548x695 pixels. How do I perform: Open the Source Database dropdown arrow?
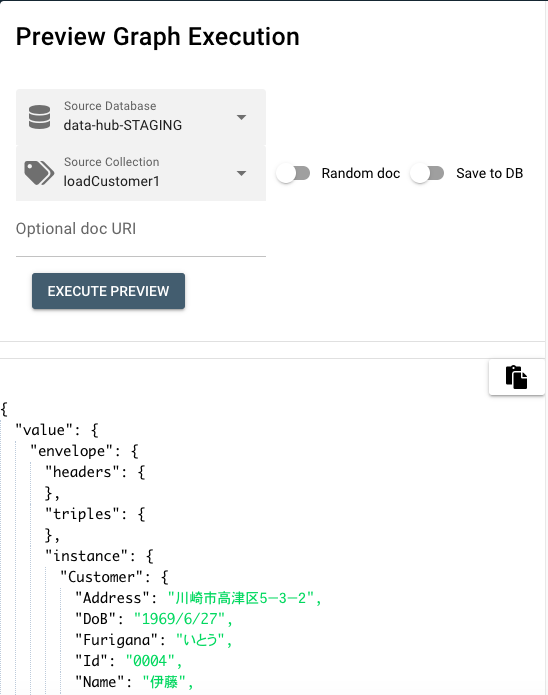tap(241, 117)
